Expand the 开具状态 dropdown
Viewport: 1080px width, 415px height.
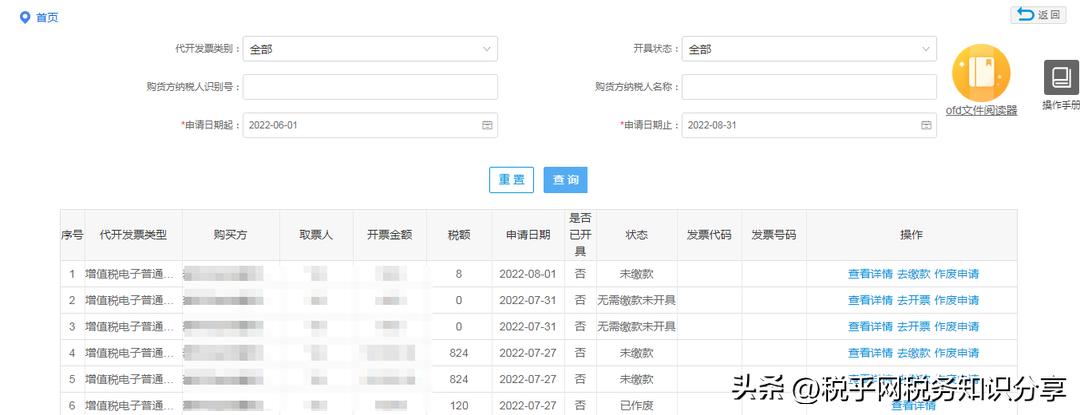click(x=809, y=49)
